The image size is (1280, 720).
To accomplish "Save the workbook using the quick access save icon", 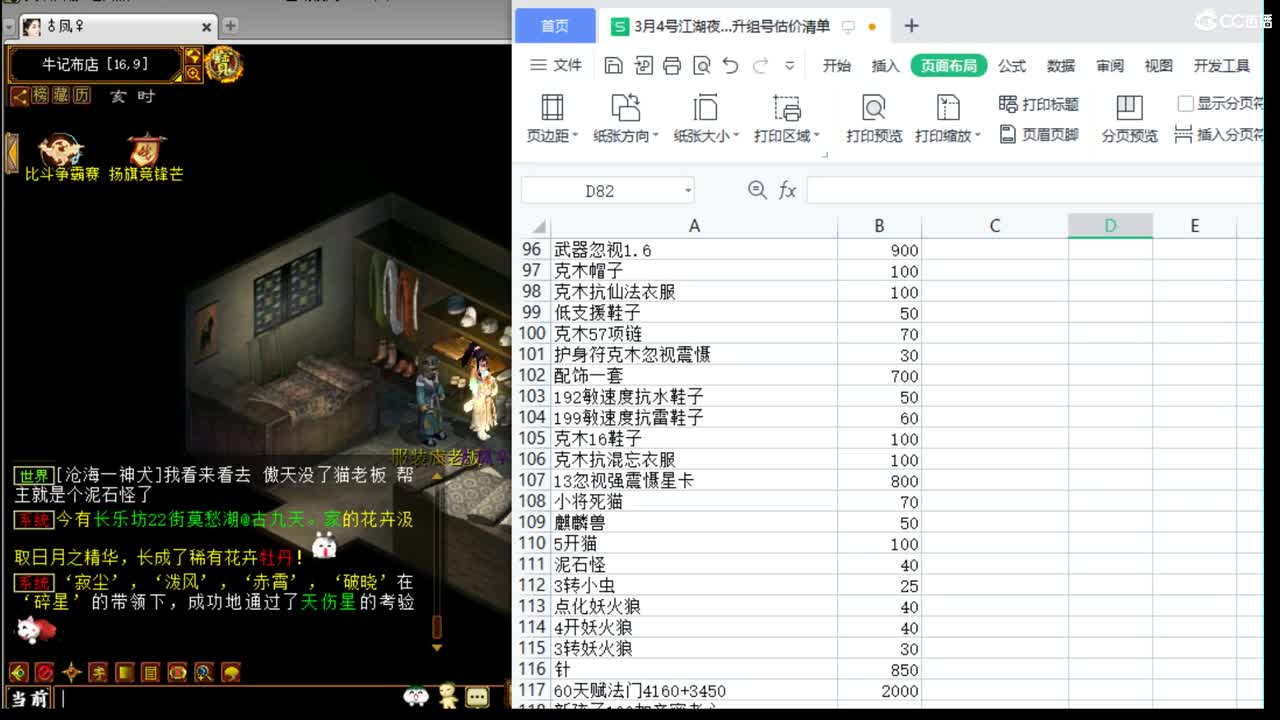I will [x=612, y=64].
